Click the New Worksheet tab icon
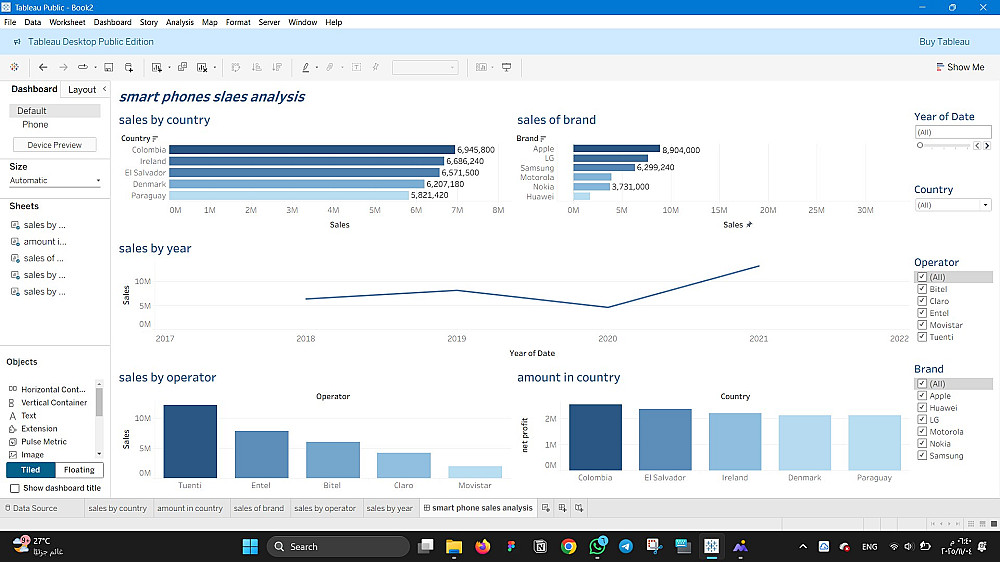 [546, 508]
